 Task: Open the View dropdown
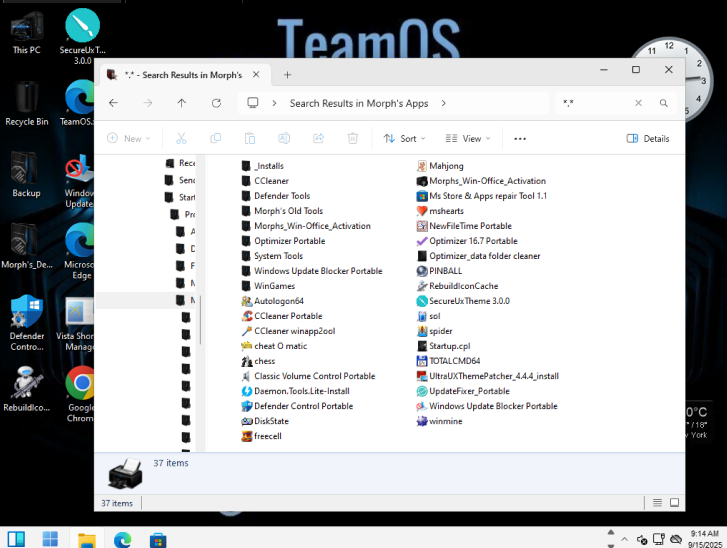point(468,139)
